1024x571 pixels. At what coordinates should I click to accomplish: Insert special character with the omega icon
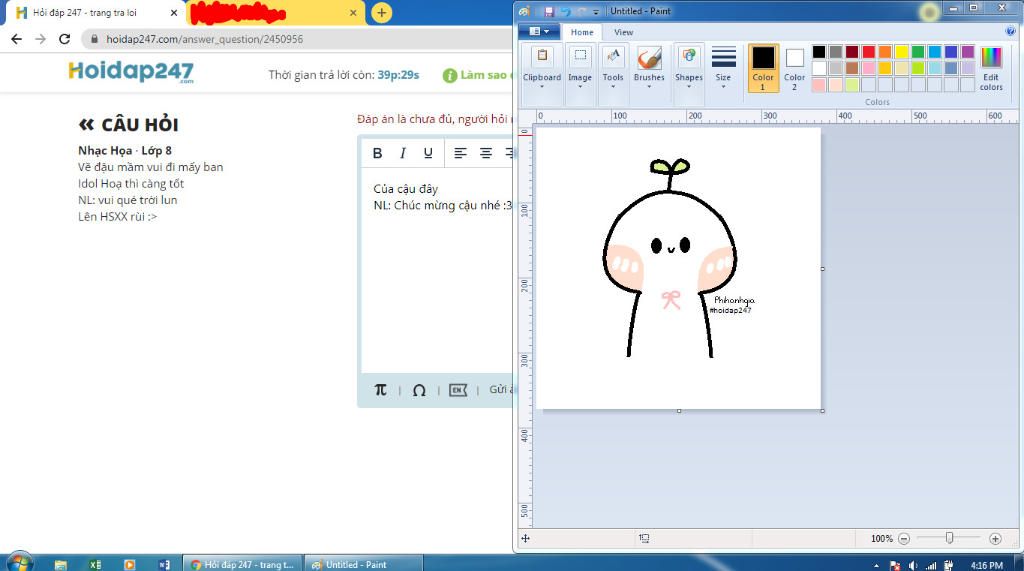coord(419,390)
